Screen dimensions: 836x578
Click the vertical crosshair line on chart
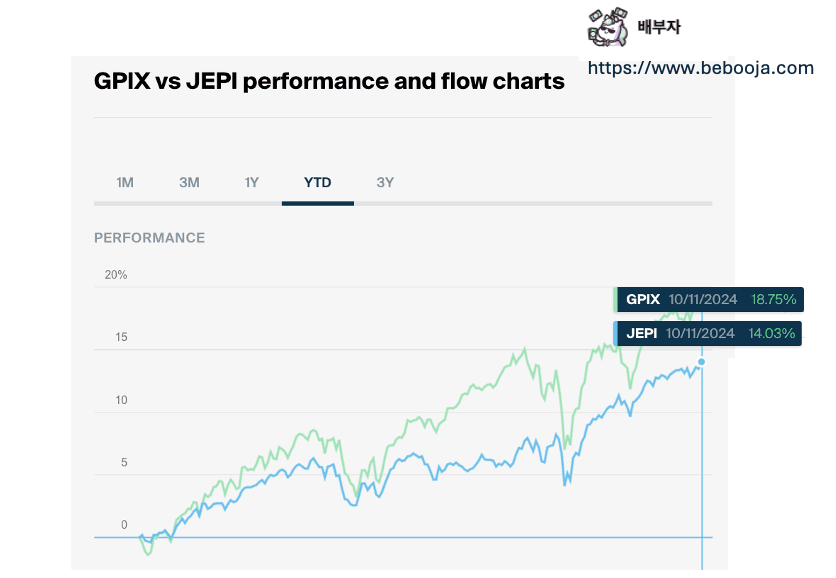(x=702, y=464)
